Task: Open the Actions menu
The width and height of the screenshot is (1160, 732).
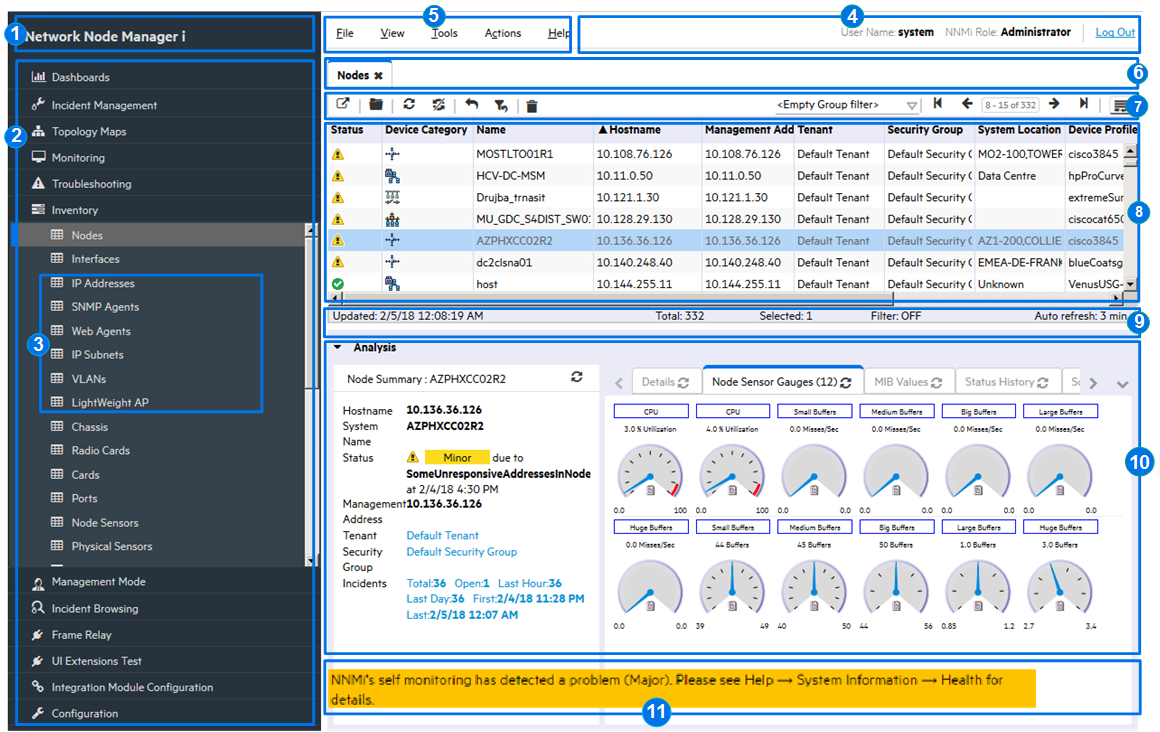Action: (x=502, y=32)
